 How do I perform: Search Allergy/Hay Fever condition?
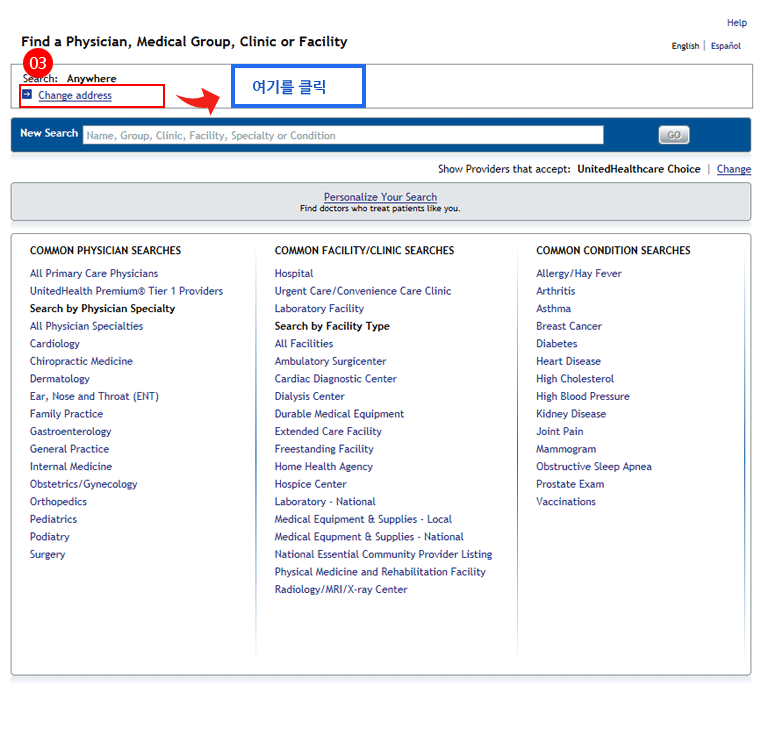(x=578, y=273)
